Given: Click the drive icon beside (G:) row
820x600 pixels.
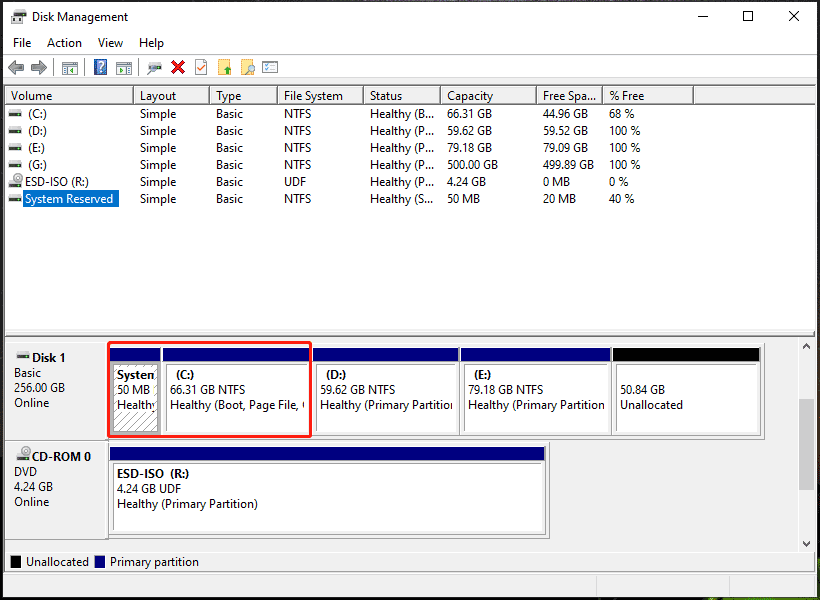Looking at the screenshot, I should click(x=16, y=164).
